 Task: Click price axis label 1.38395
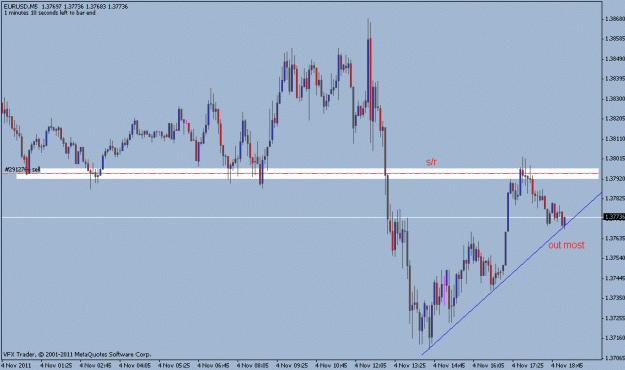[x=614, y=79]
